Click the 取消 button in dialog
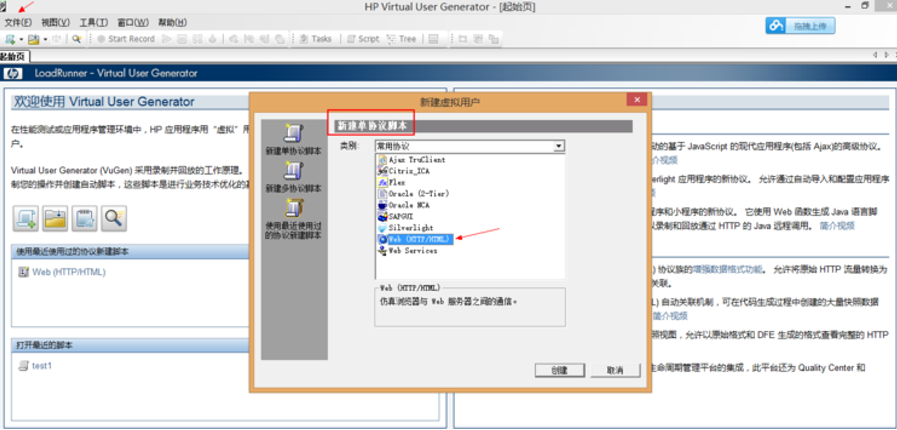The height and width of the screenshot is (430, 897). [x=616, y=370]
